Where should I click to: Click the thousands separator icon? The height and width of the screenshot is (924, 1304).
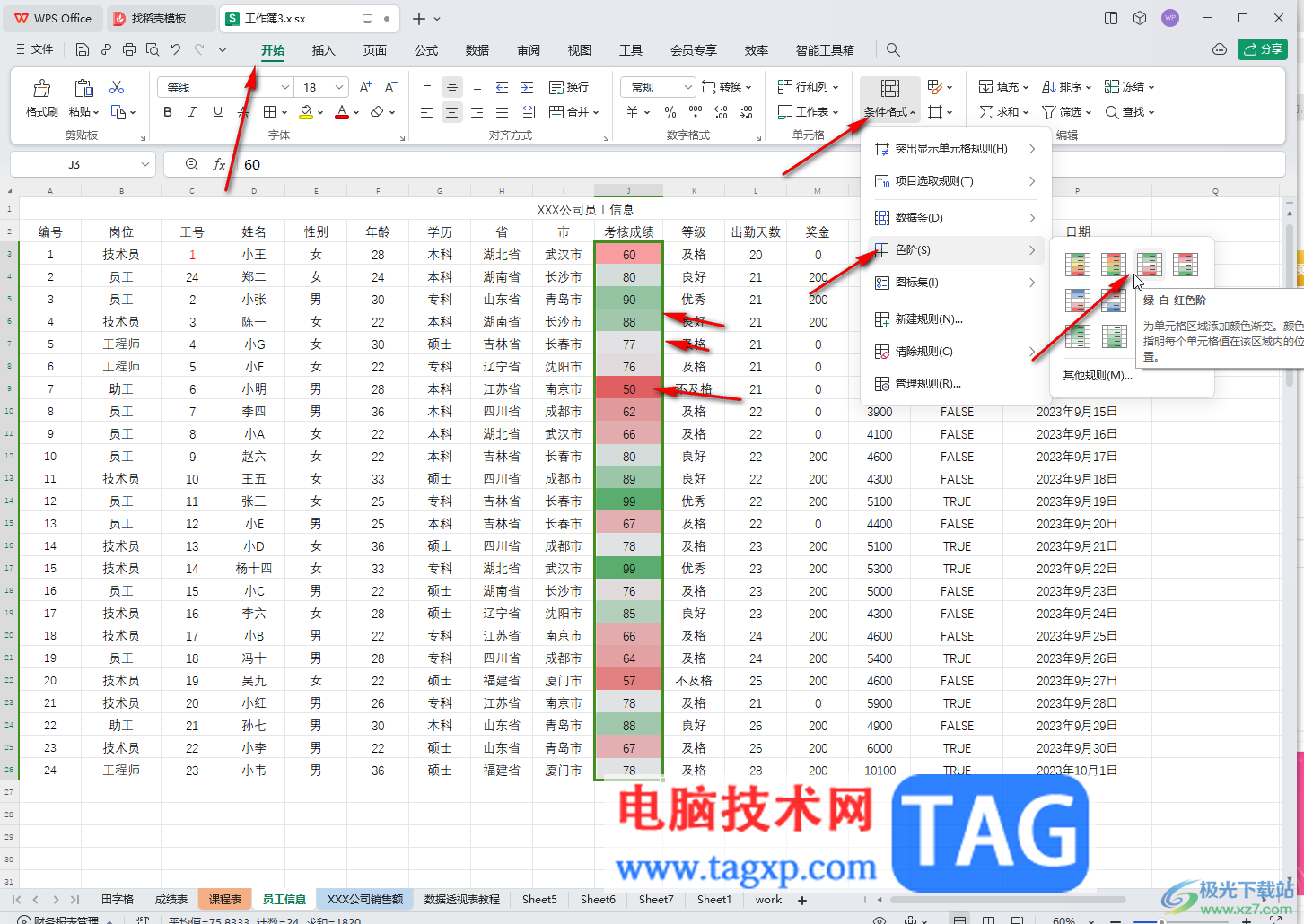click(696, 112)
